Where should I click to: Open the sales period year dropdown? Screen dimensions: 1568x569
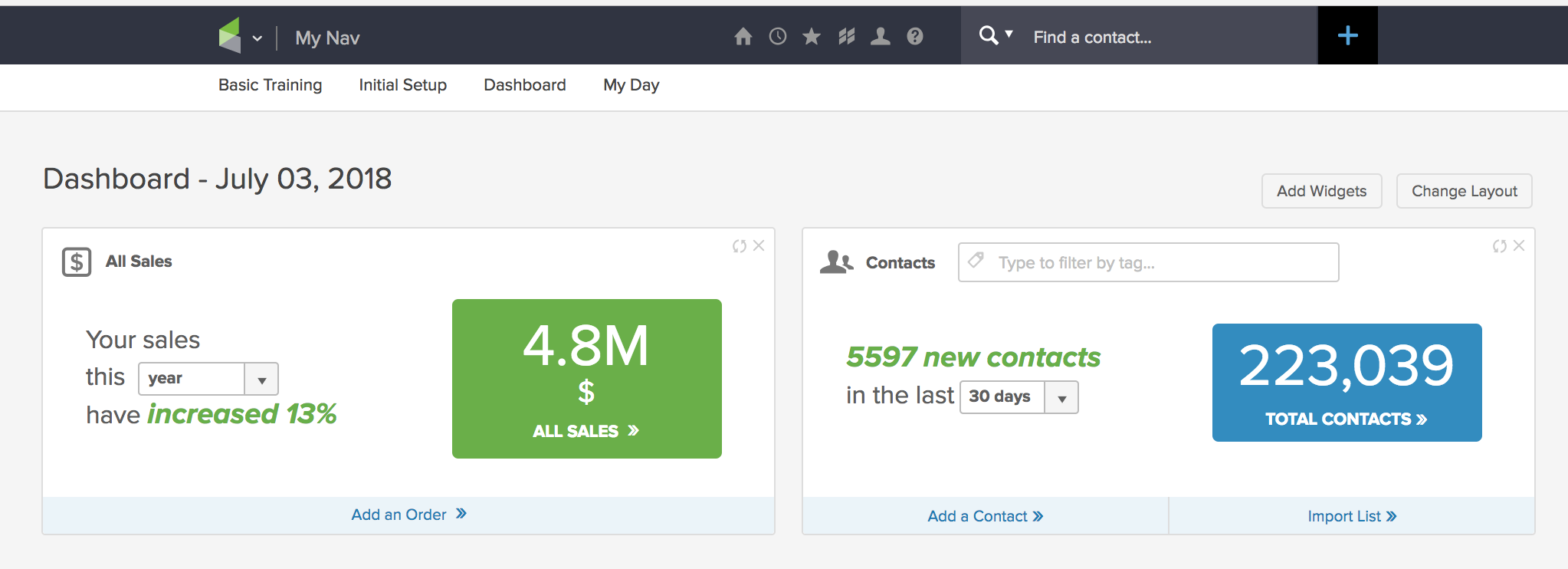coord(208,379)
